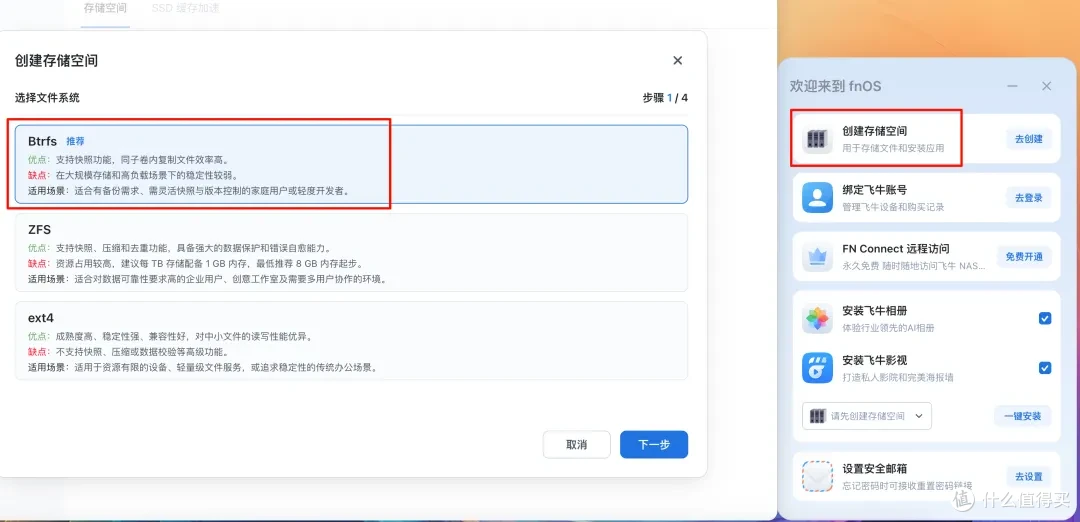Image resolution: width=1080 pixels, height=522 pixels.
Task: Click 去设置 for security mailbox
Action: point(1028,477)
